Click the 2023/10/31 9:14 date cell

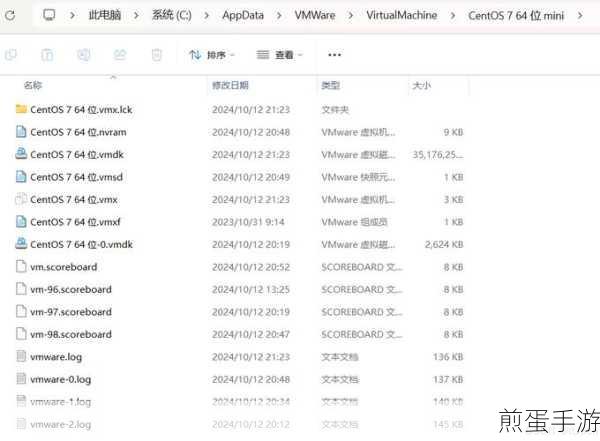(248, 222)
